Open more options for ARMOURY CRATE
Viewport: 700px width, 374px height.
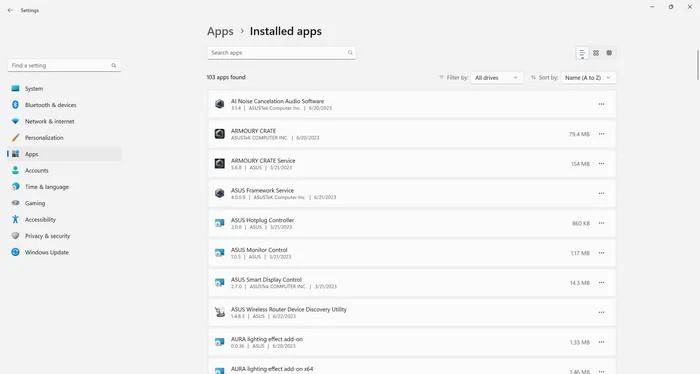tap(601, 134)
